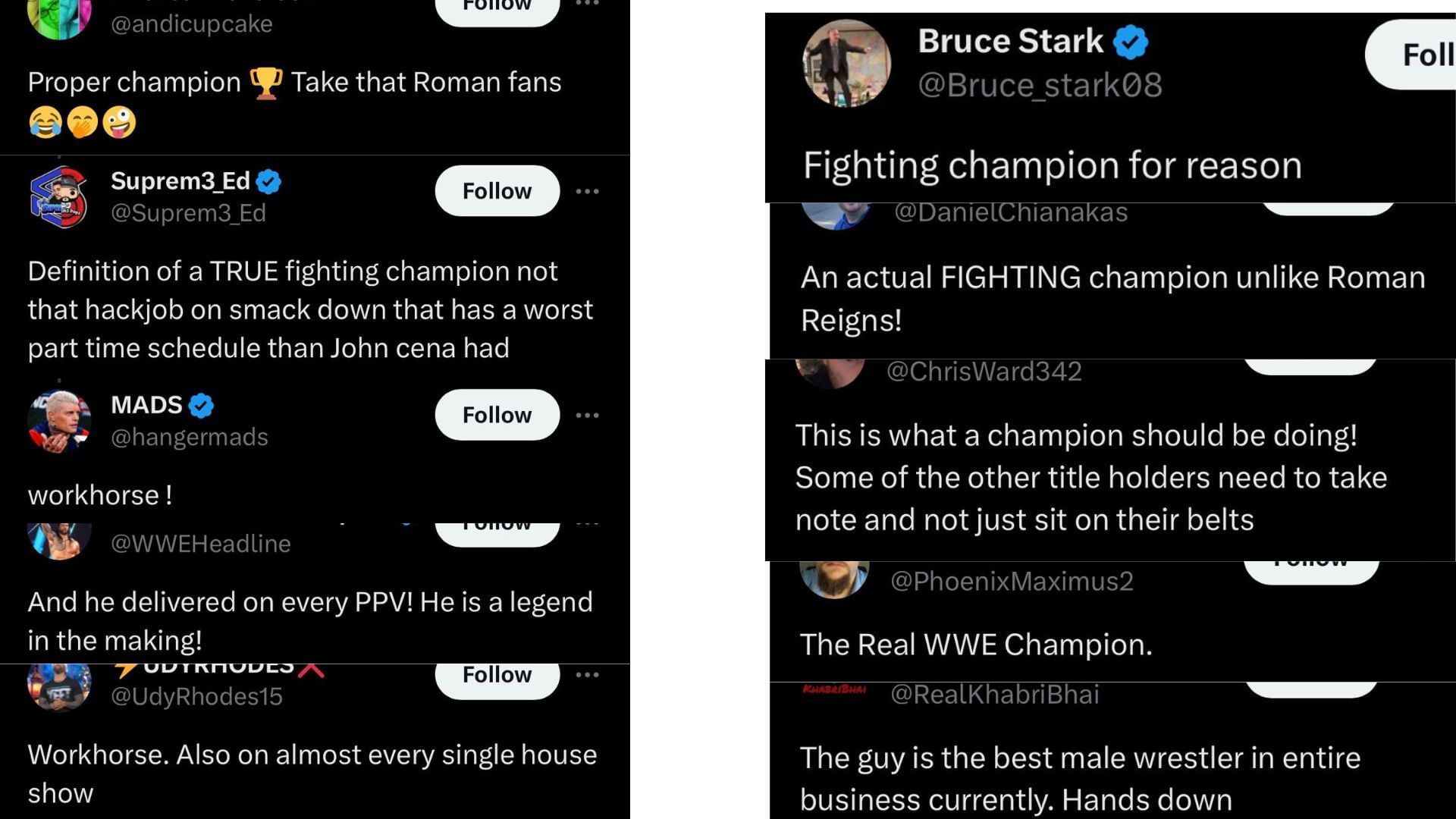
Task: Follow the UdyRhodes15 account
Action: coord(497,676)
